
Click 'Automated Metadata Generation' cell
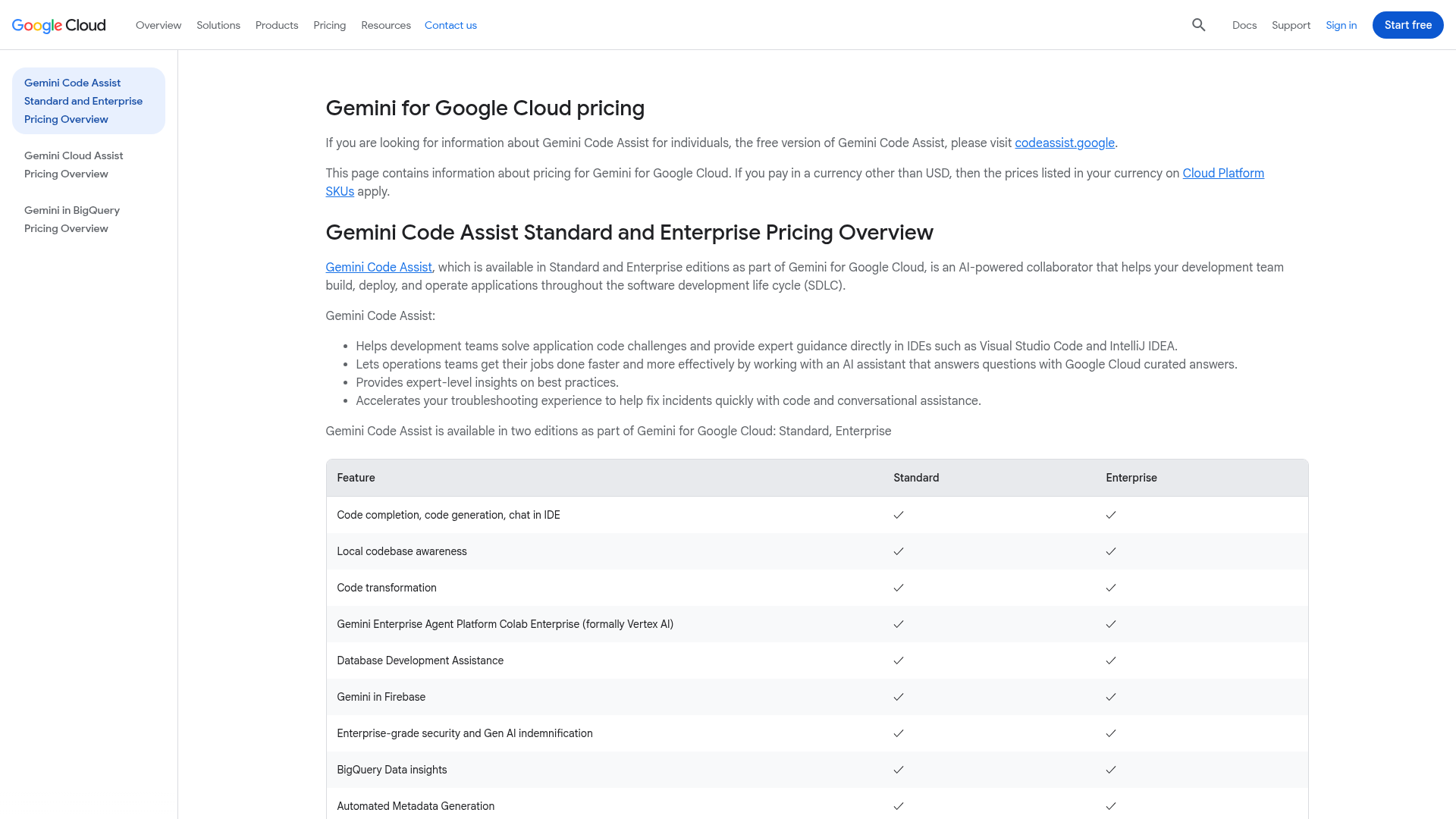click(x=416, y=806)
